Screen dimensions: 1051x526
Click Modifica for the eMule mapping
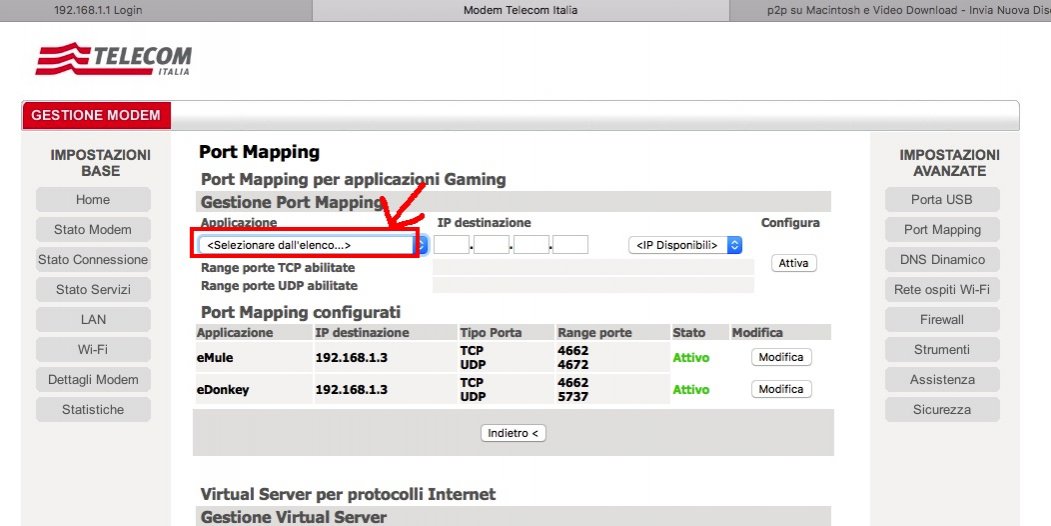coord(780,358)
